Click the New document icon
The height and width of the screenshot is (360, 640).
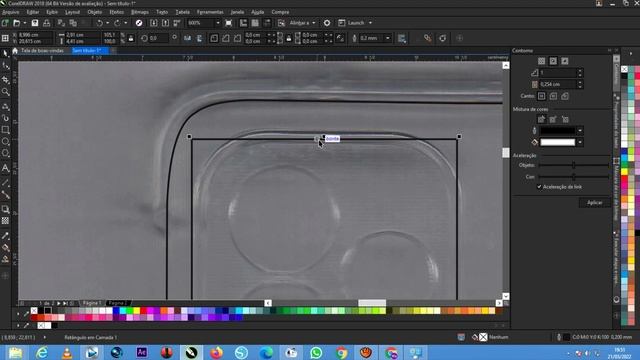pos(5,23)
